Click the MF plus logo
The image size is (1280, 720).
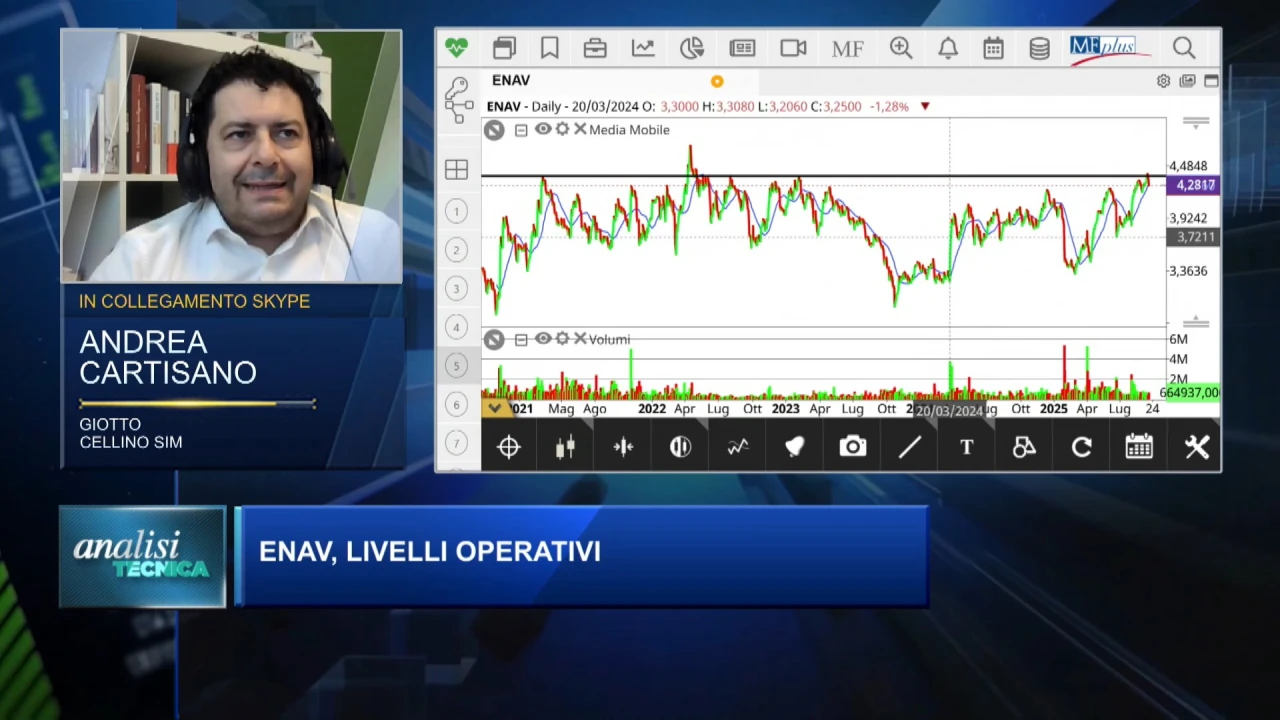[x=1108, y=48]
